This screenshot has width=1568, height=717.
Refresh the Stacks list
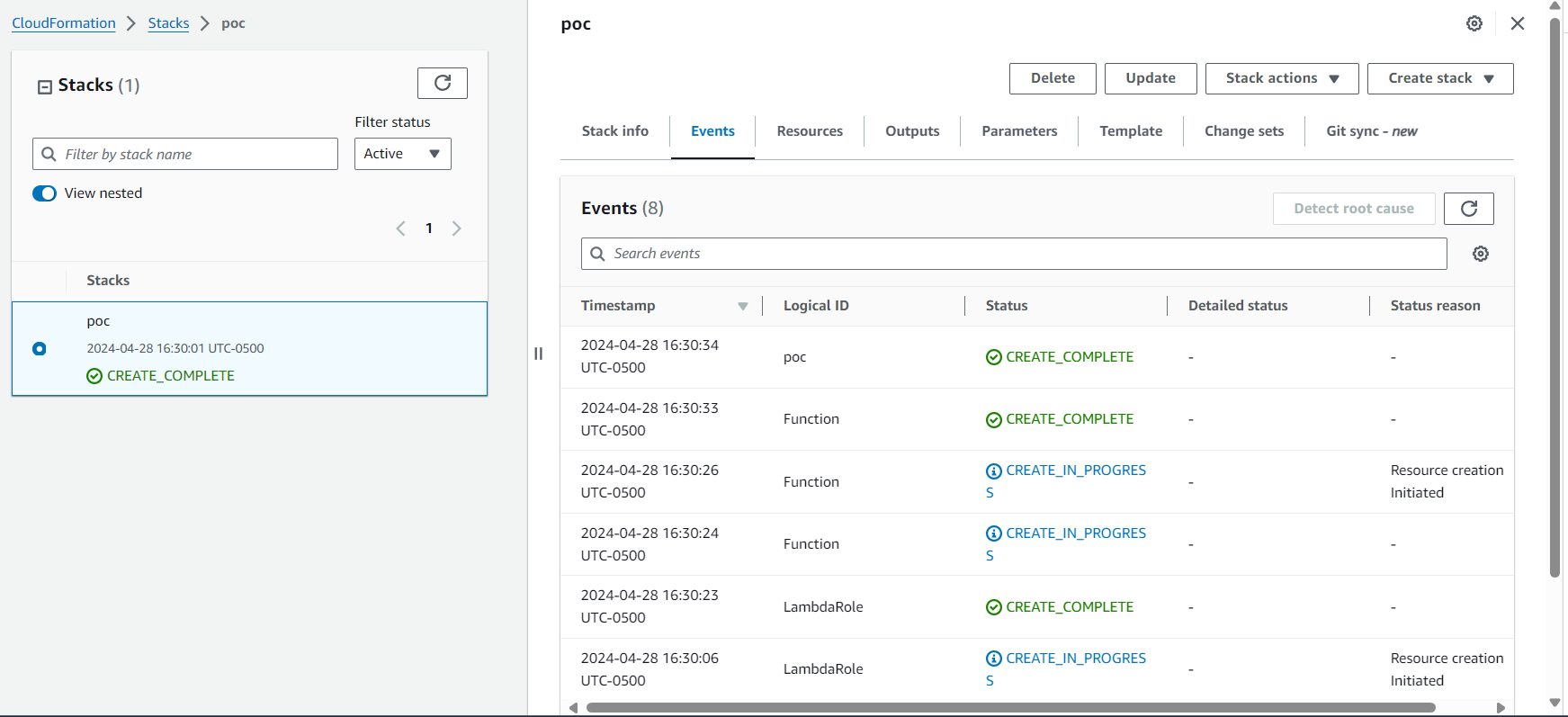443,83
